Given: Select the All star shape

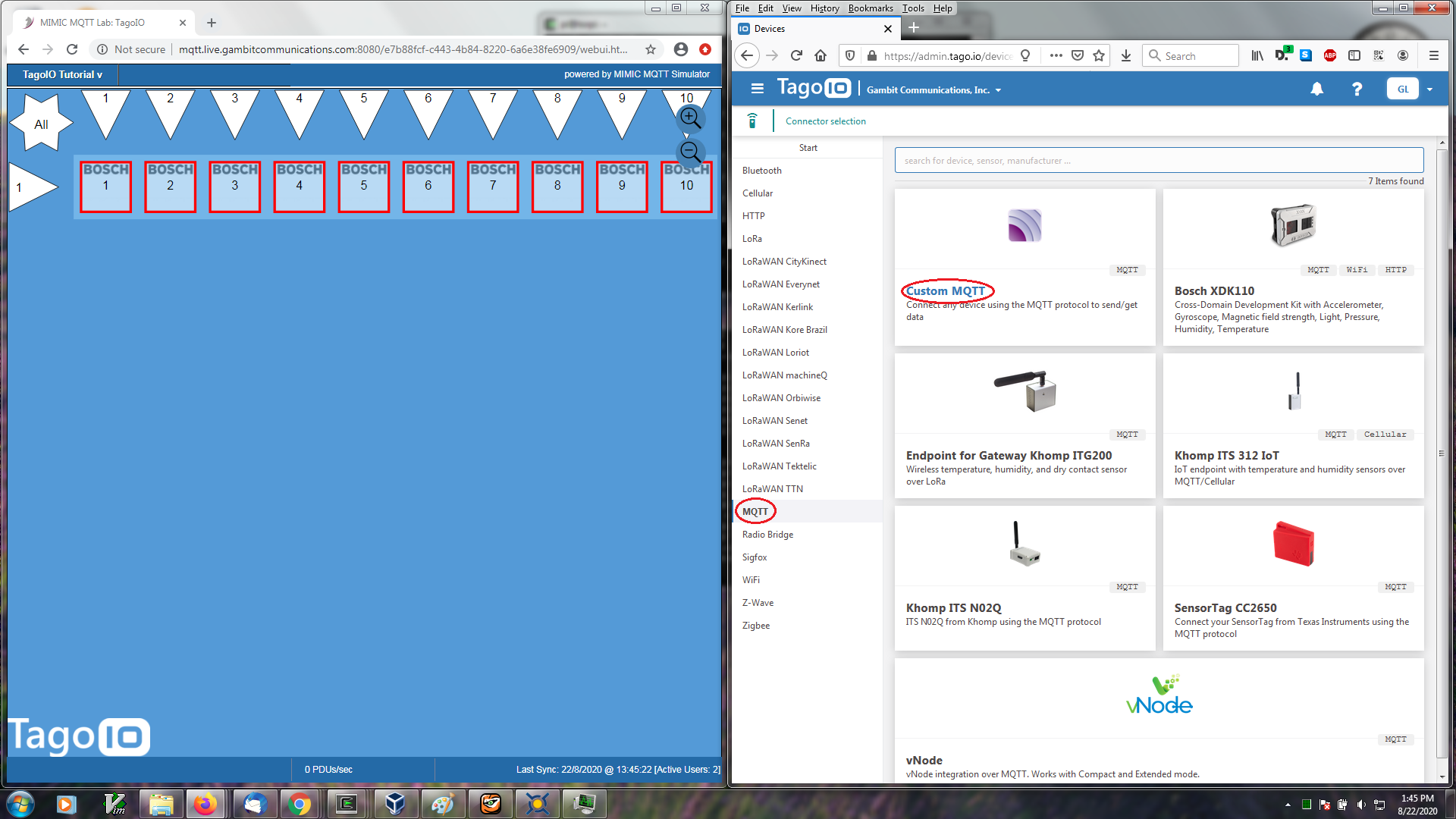Looking at the screenshot, I should 41,124.
